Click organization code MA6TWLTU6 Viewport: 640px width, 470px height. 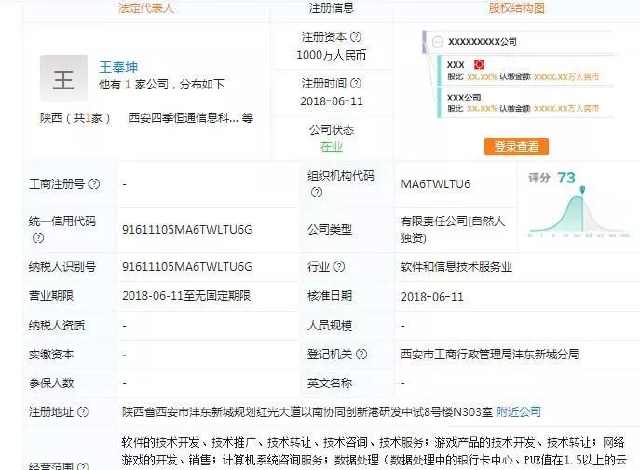tap(436, 184)
